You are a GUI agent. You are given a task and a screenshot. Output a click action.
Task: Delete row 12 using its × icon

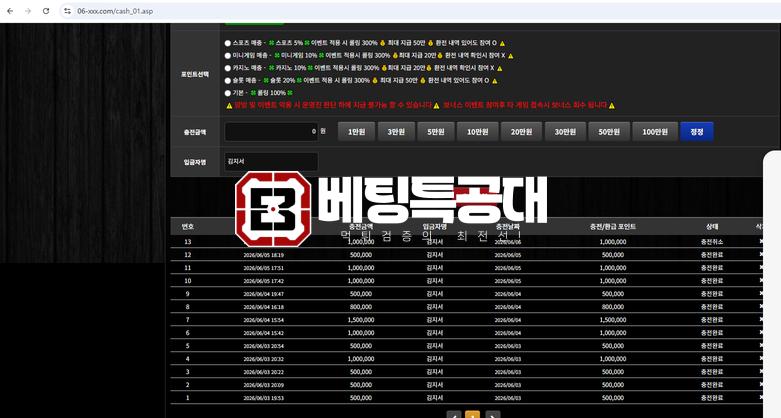point(761,255)
